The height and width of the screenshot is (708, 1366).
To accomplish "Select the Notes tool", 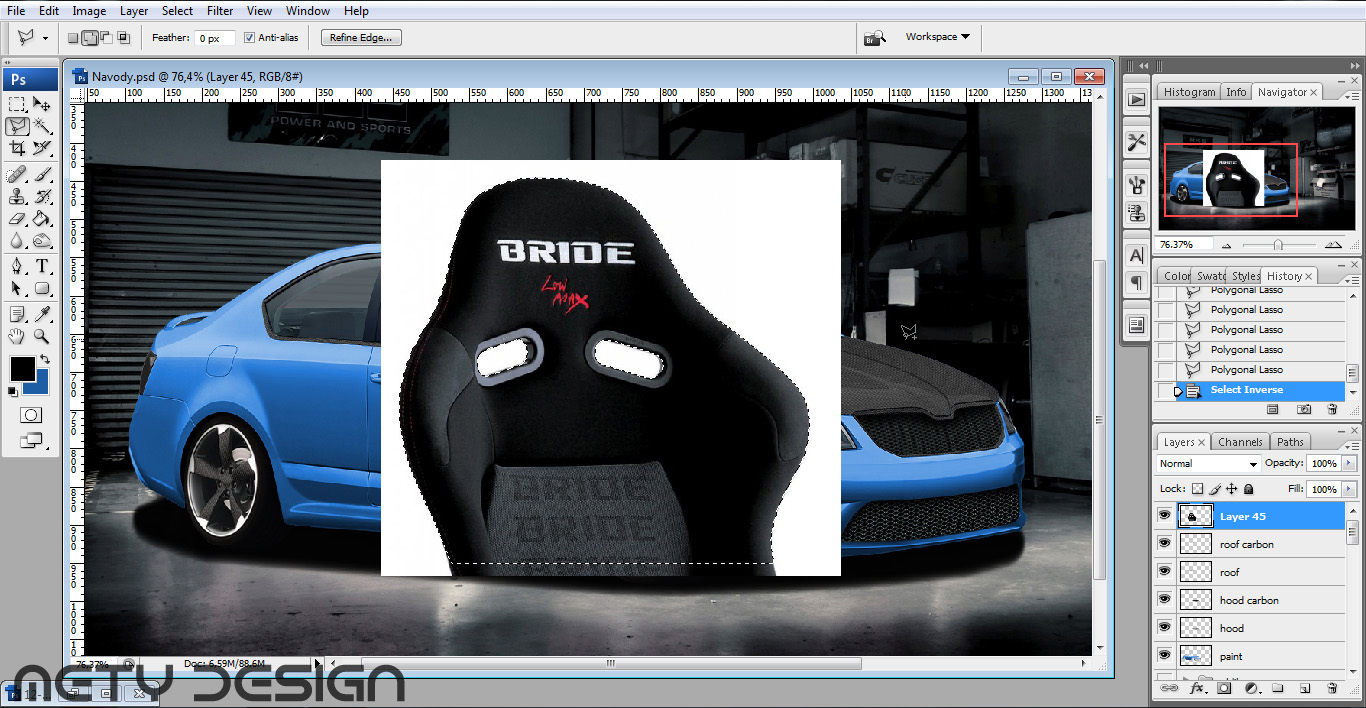I will (x=17, y=314).
